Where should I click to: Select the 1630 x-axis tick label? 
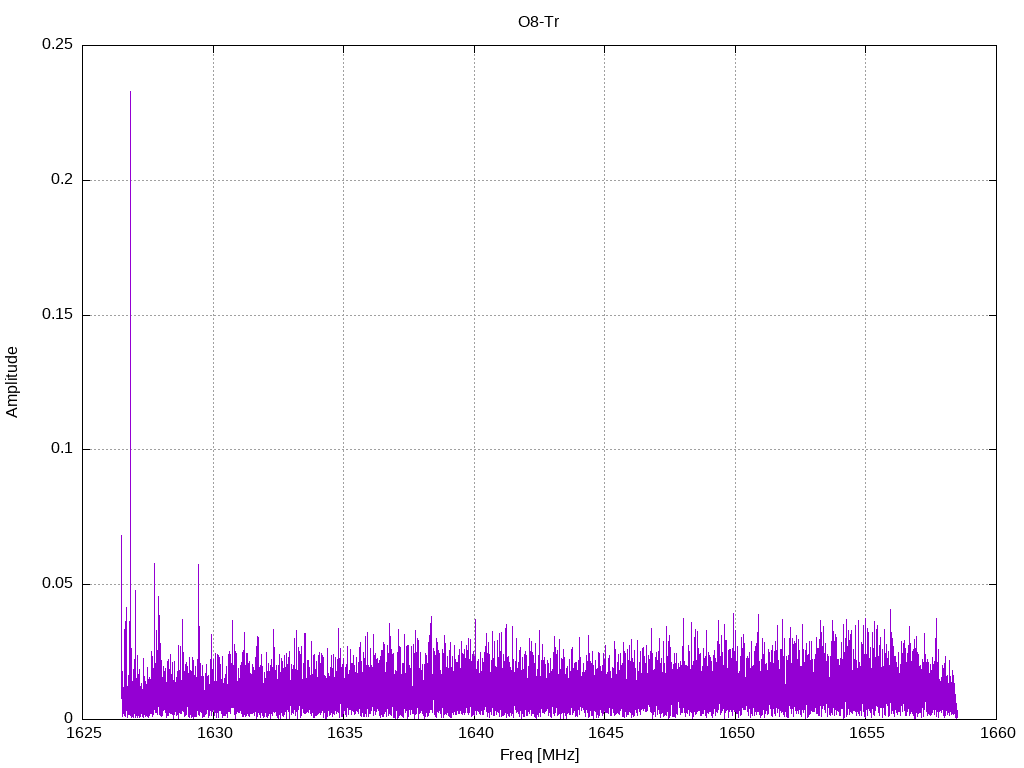213,734
